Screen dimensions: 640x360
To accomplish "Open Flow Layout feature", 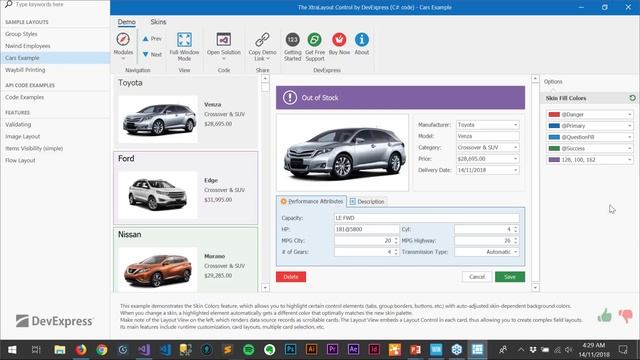I will (20, 160).
